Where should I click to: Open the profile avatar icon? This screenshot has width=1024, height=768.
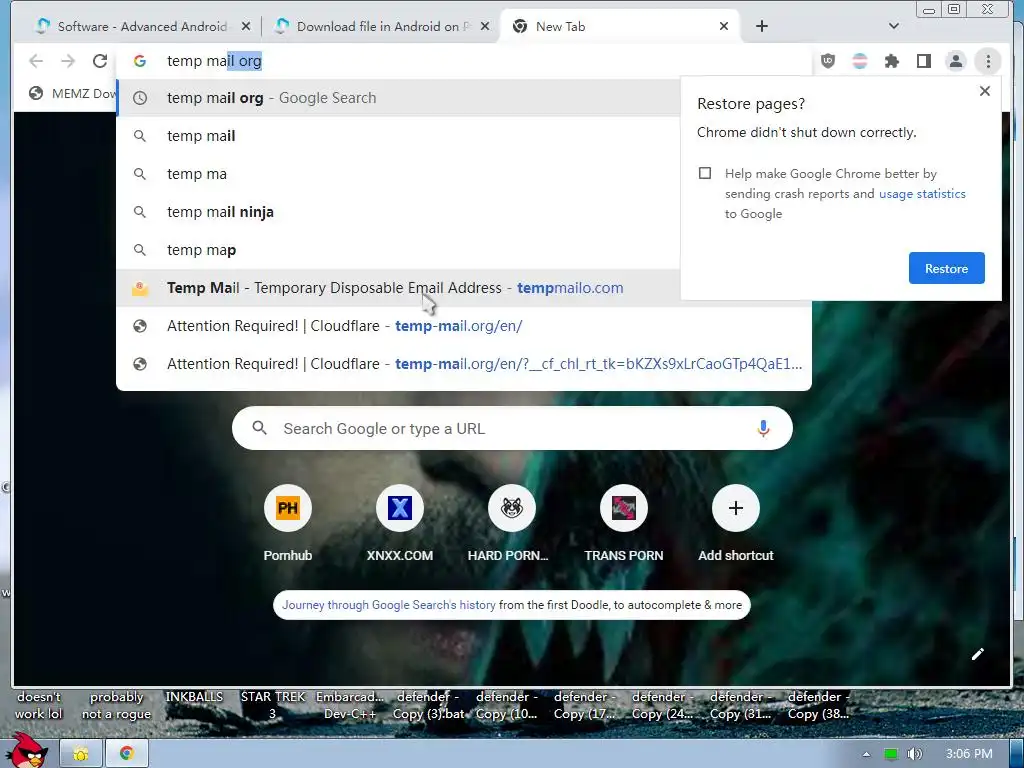click(x=955, y=61)
